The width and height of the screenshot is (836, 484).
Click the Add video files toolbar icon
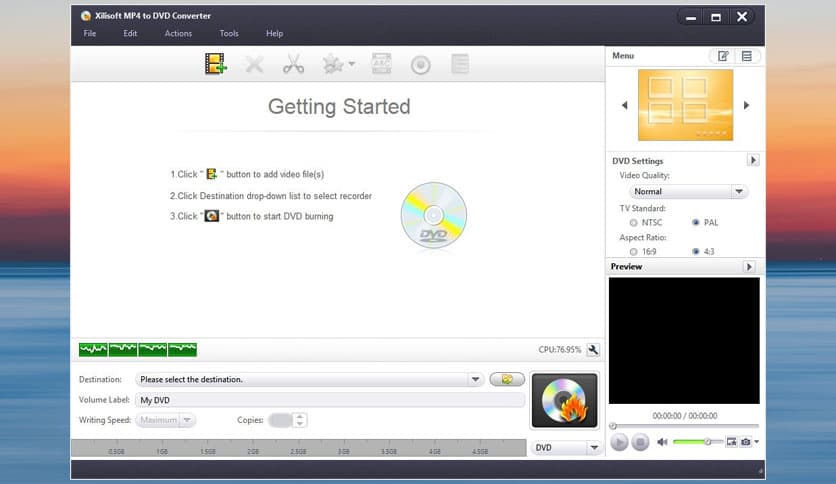[x=216, y=64]
